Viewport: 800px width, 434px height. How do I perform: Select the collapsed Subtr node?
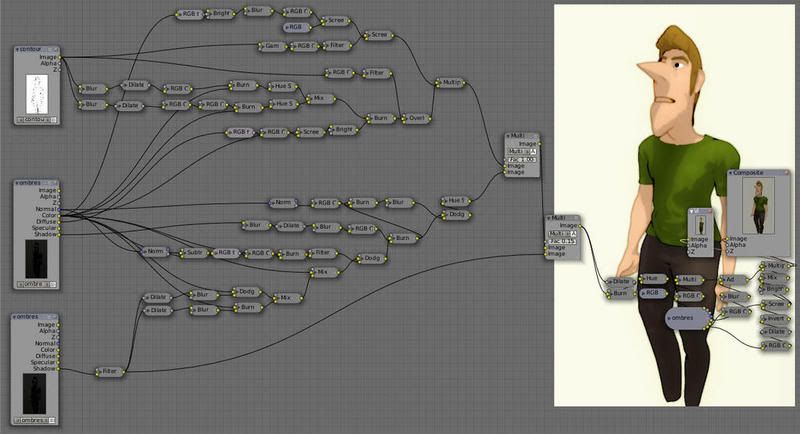[x=194, y=252]
